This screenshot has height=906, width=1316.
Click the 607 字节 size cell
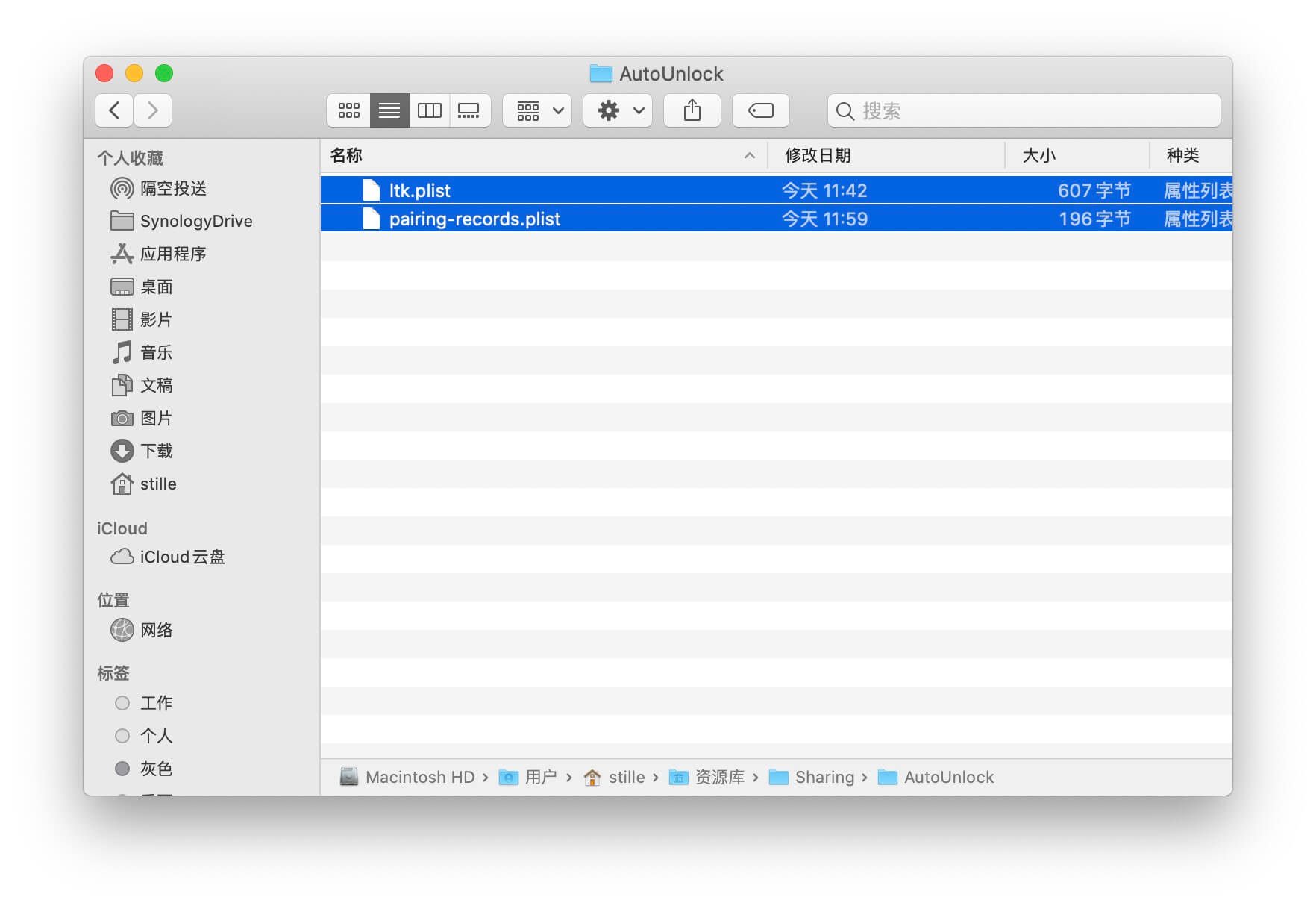click(1094, 190)
